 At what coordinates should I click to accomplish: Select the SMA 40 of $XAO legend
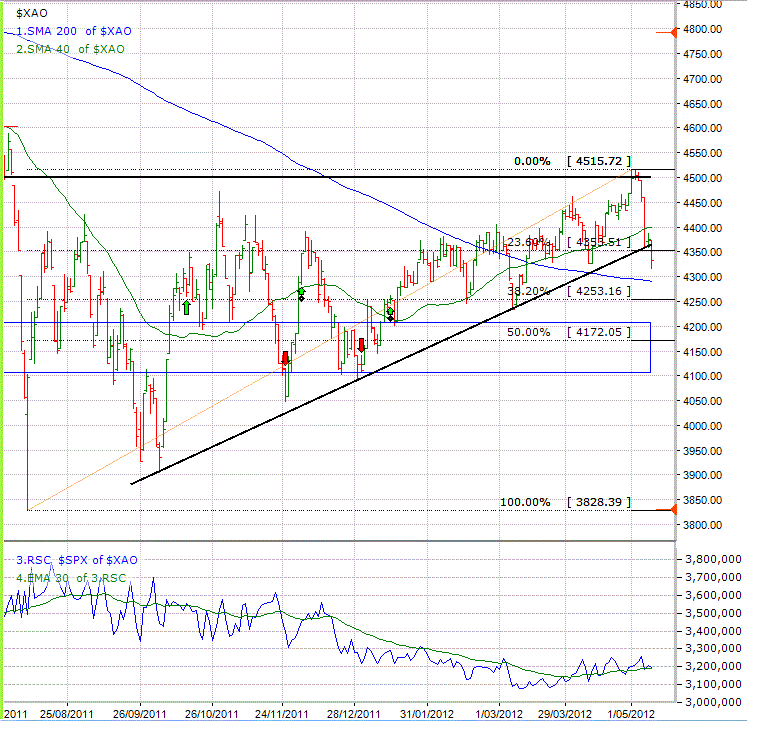coord(70,48)
